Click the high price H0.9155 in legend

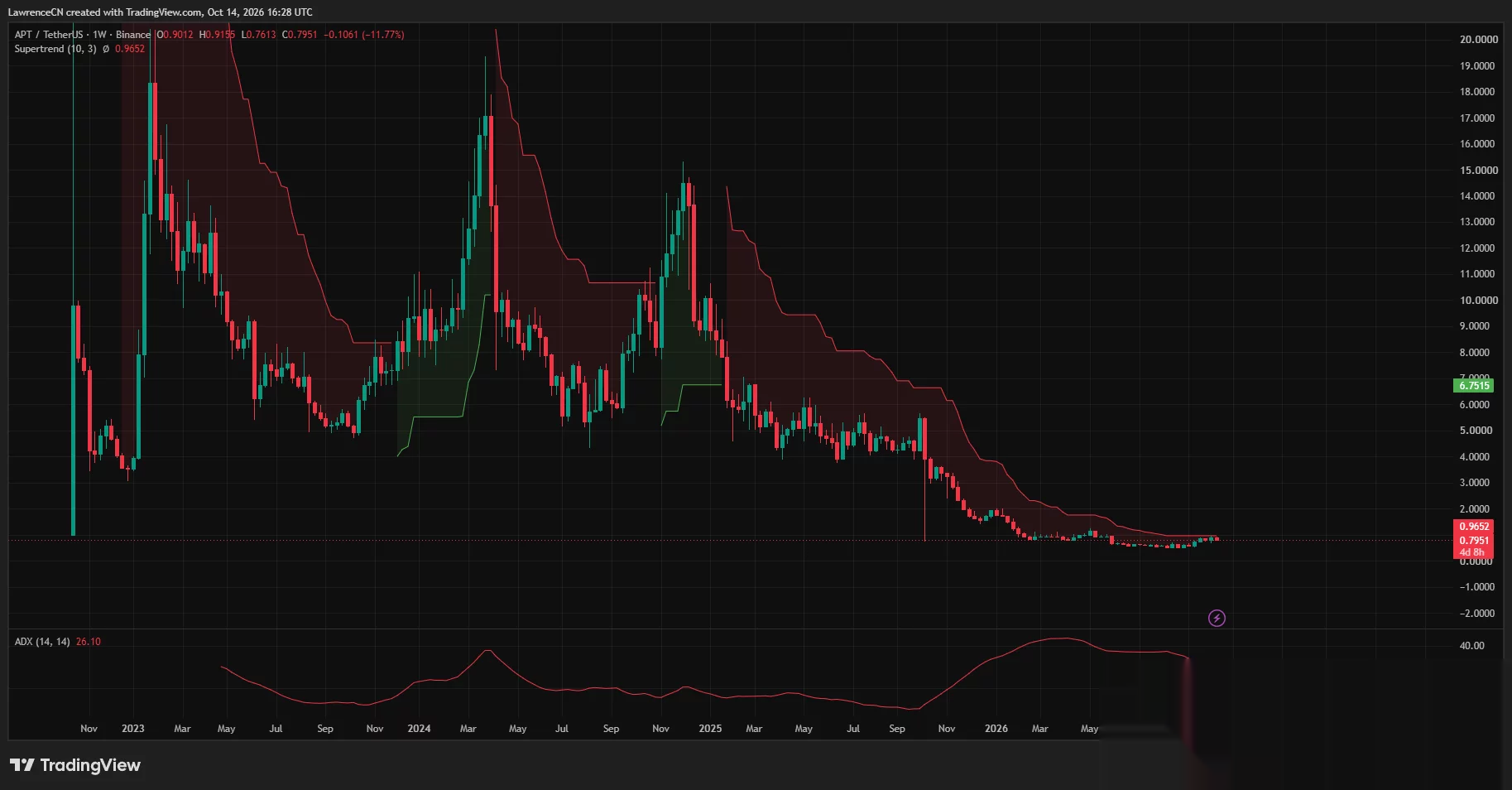(217, 35)
